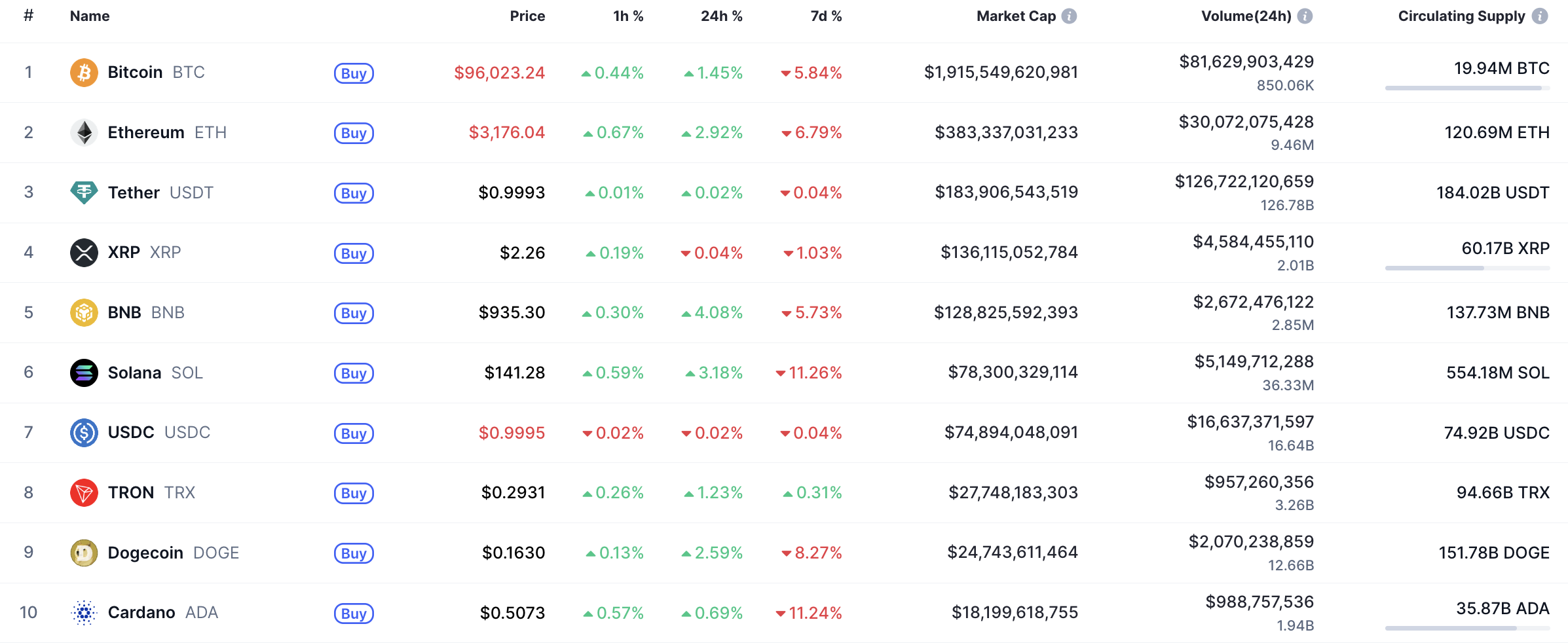Open the USDC coin name link

[131, 433]
